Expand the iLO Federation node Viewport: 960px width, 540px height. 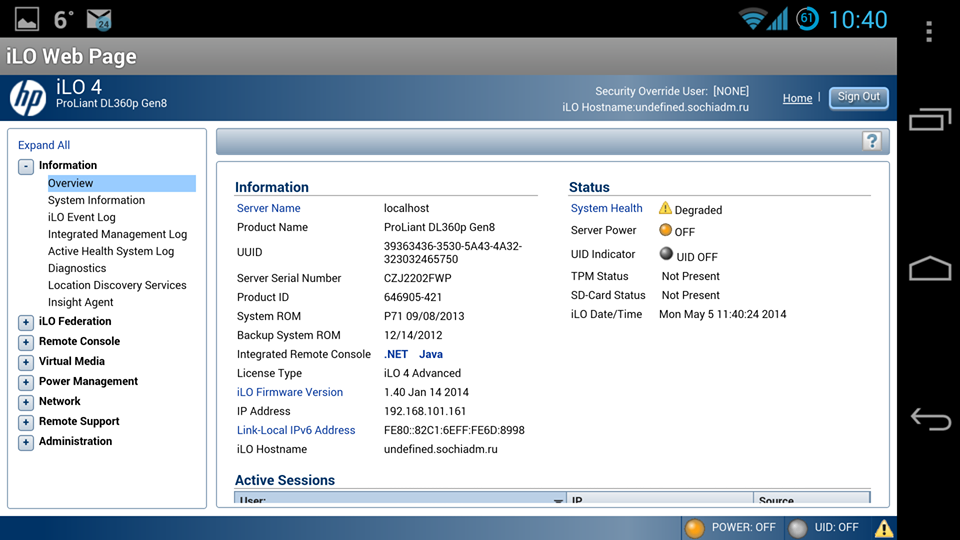tap(26, 322)
